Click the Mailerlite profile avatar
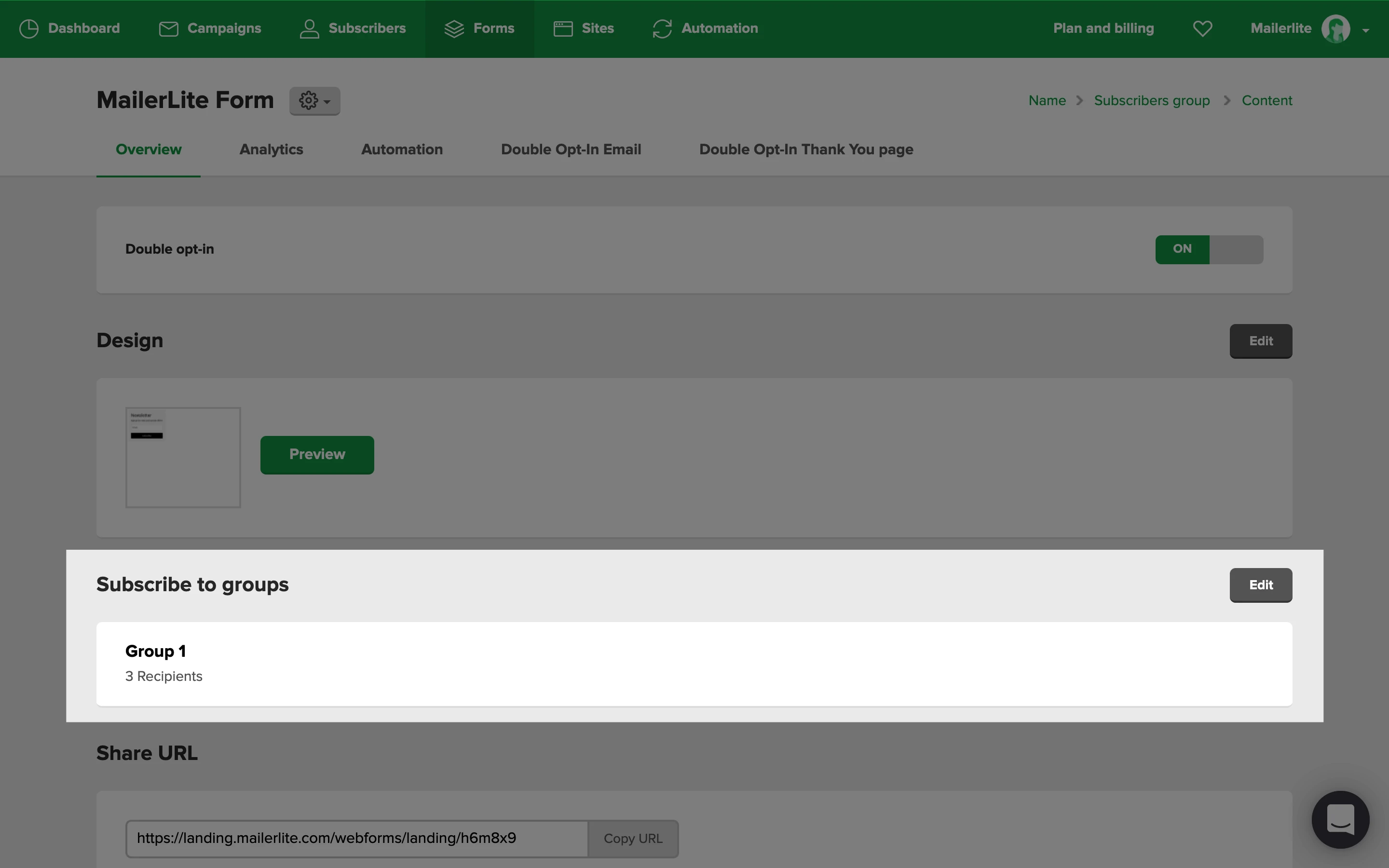 tap(1335, 29)
